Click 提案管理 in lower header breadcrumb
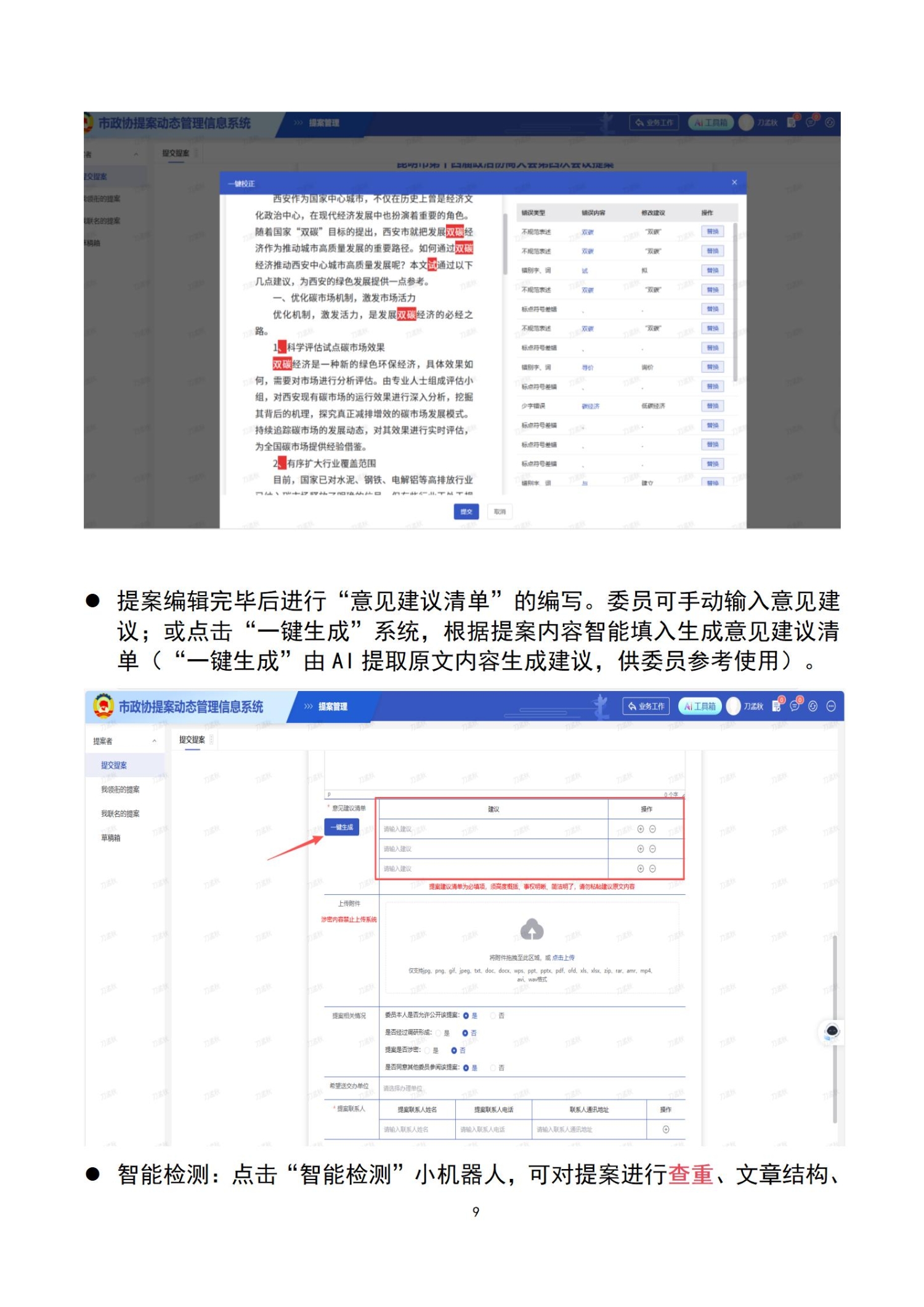 tap(333, 706)
